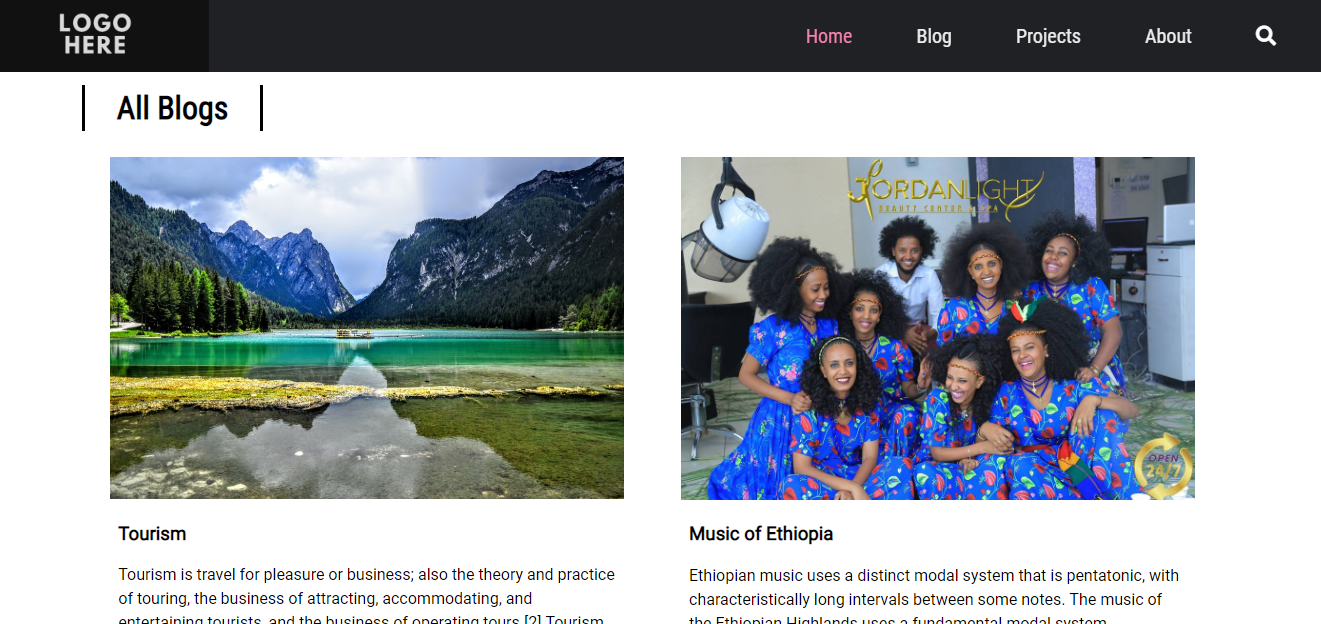The height and width of the screenshot is (624, 1321).
Task: Click the Music of Ethiopia post title
Action: tap(761, 534)
